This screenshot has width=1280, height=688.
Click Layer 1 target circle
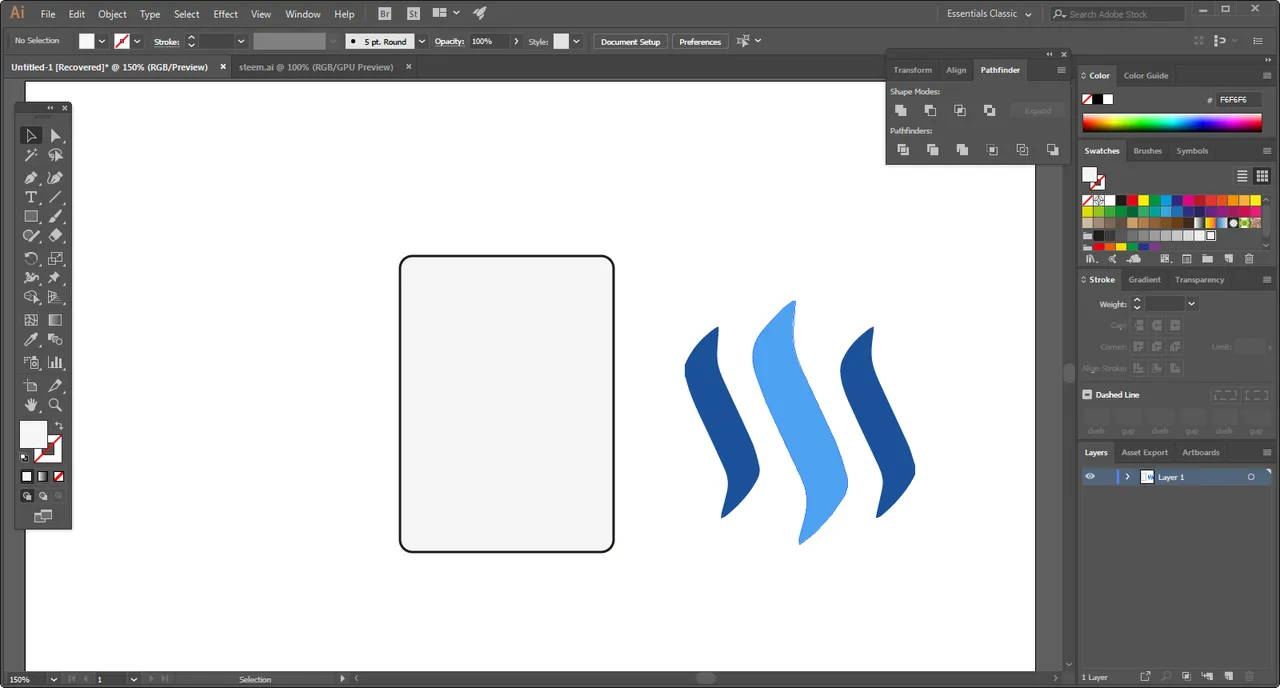(1251, 477)
